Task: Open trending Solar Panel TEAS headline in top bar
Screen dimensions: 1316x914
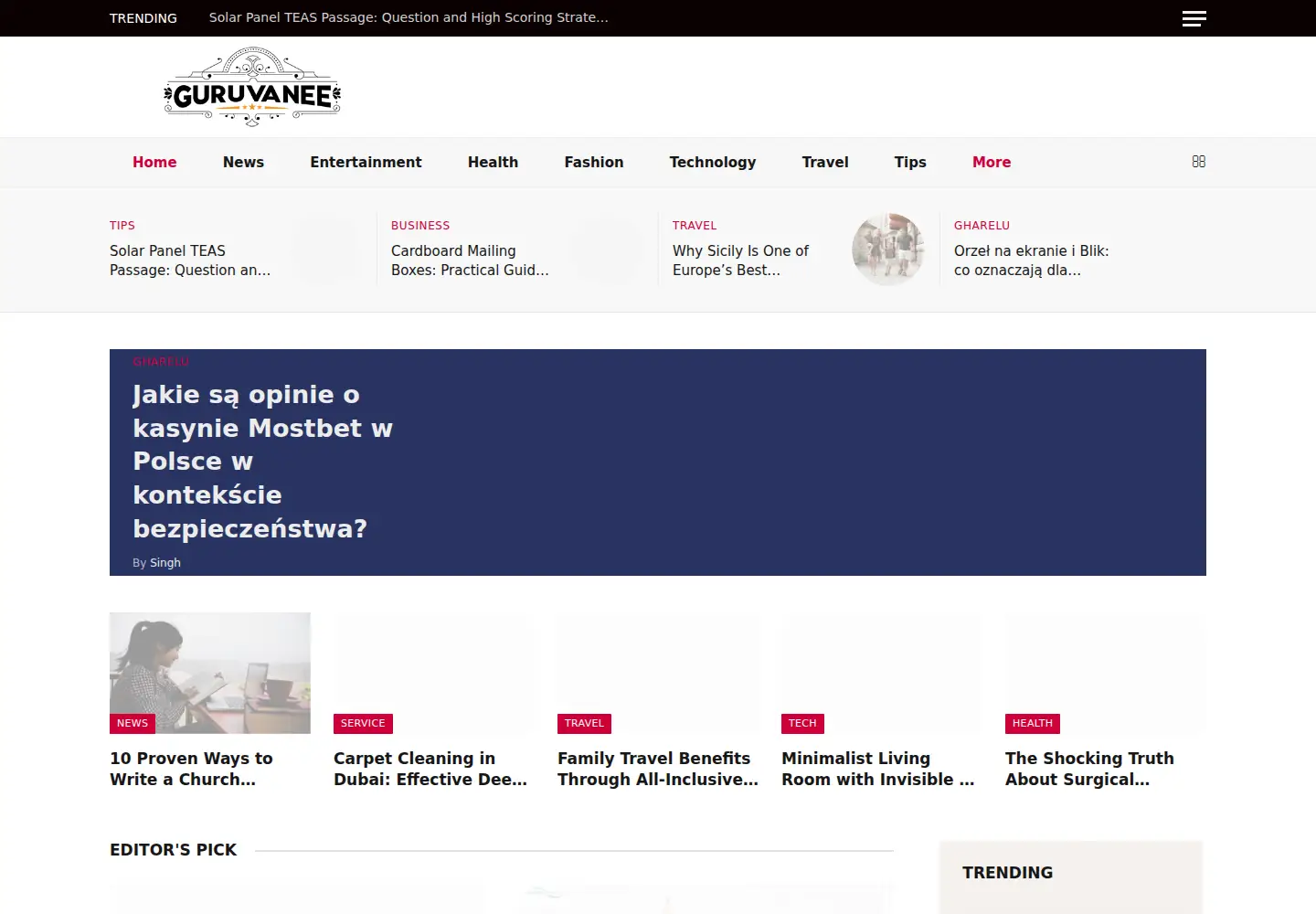Action: tap(409, 17)
